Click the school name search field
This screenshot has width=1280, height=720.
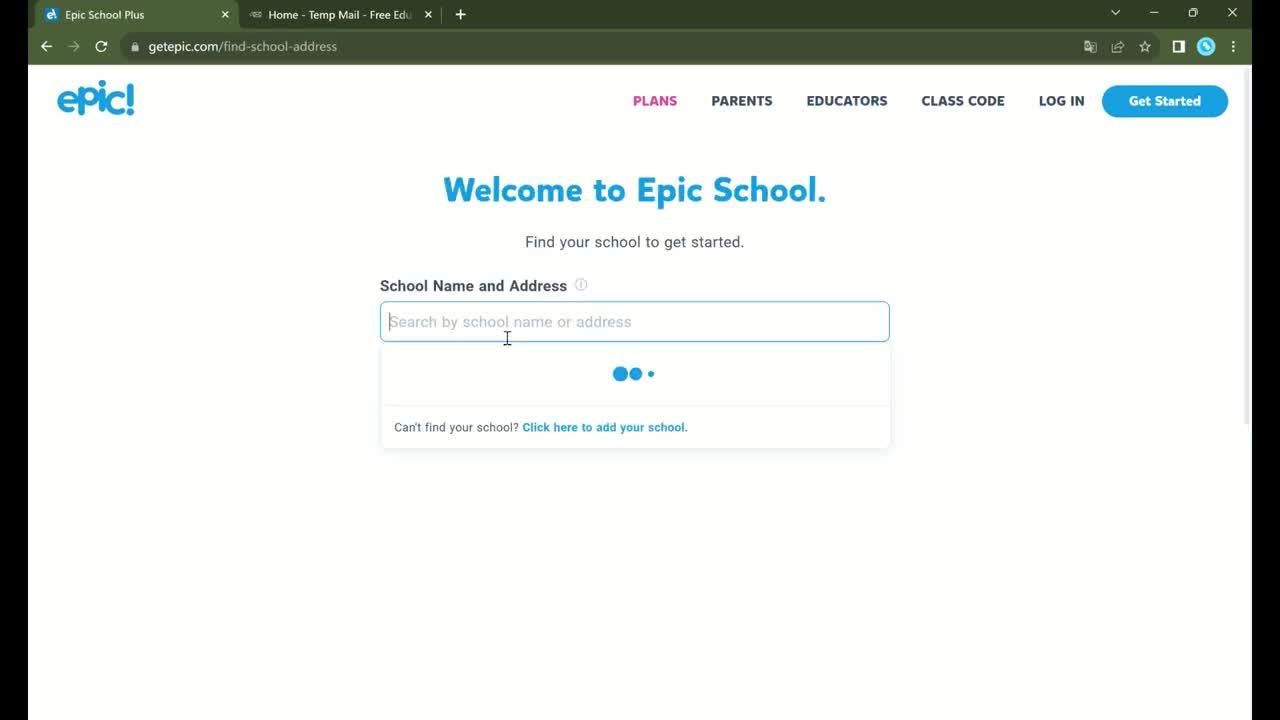[x=634, y=321]
